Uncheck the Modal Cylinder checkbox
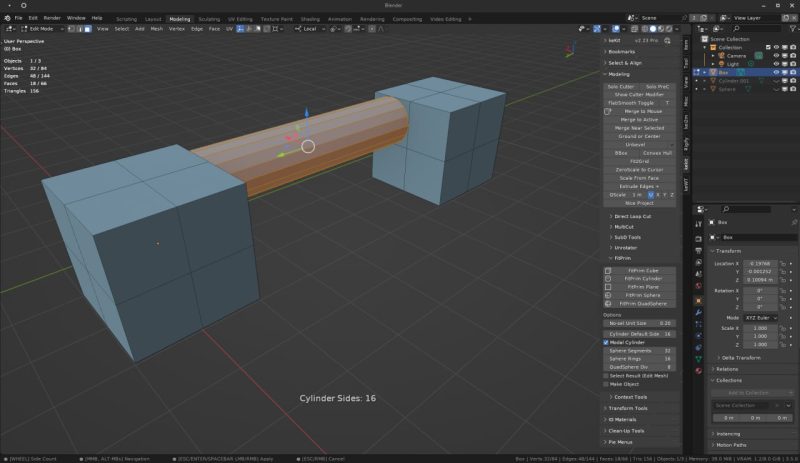Screen dimensions: 800x463 pyautogui.click(x=606, y=342)
